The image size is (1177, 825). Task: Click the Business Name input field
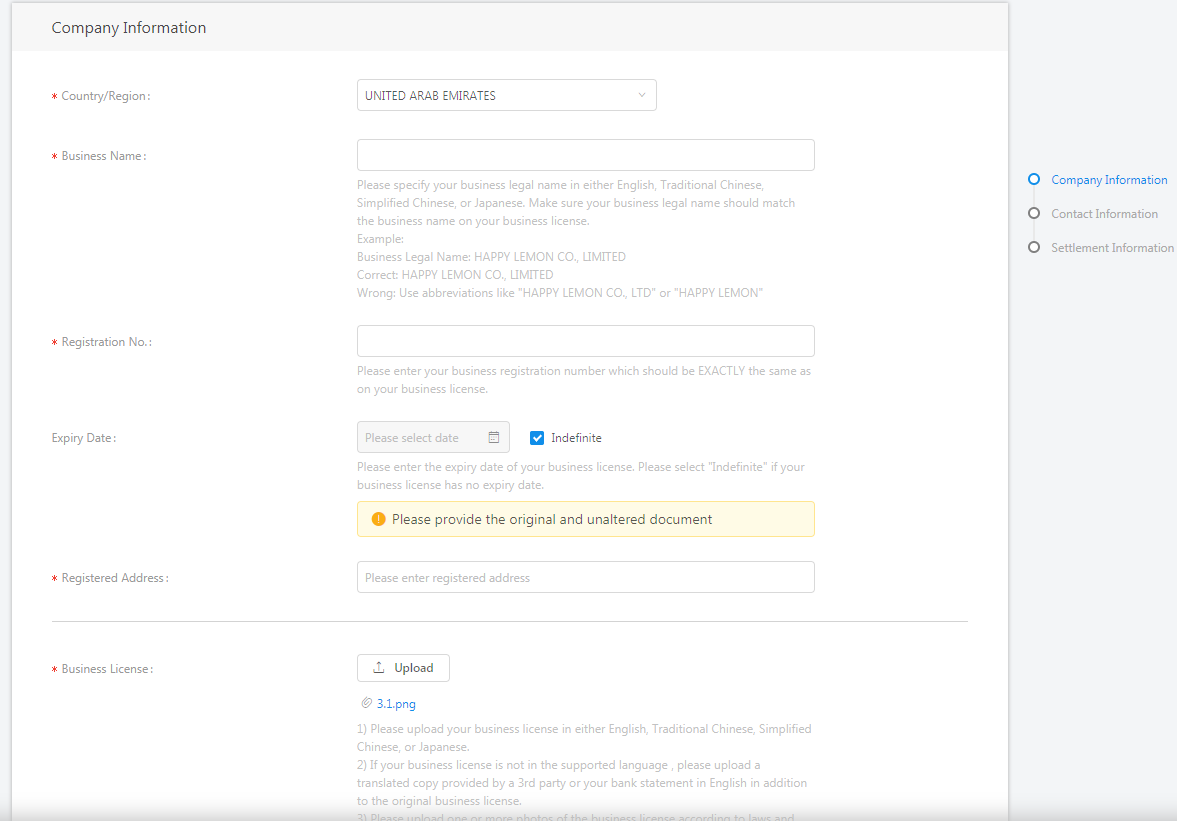coord(585,156)
